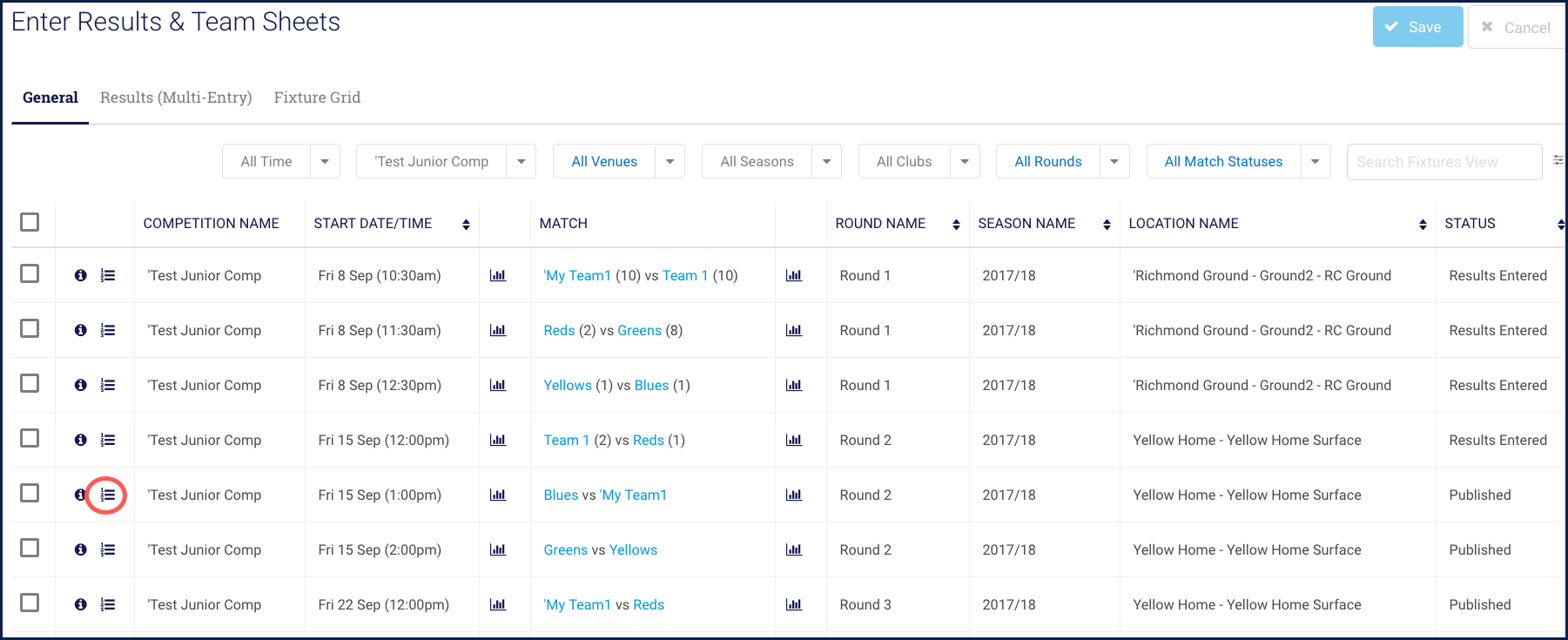
Task: Open the Greens link in the 2:00pm fixture
Action: pos(566,549)
